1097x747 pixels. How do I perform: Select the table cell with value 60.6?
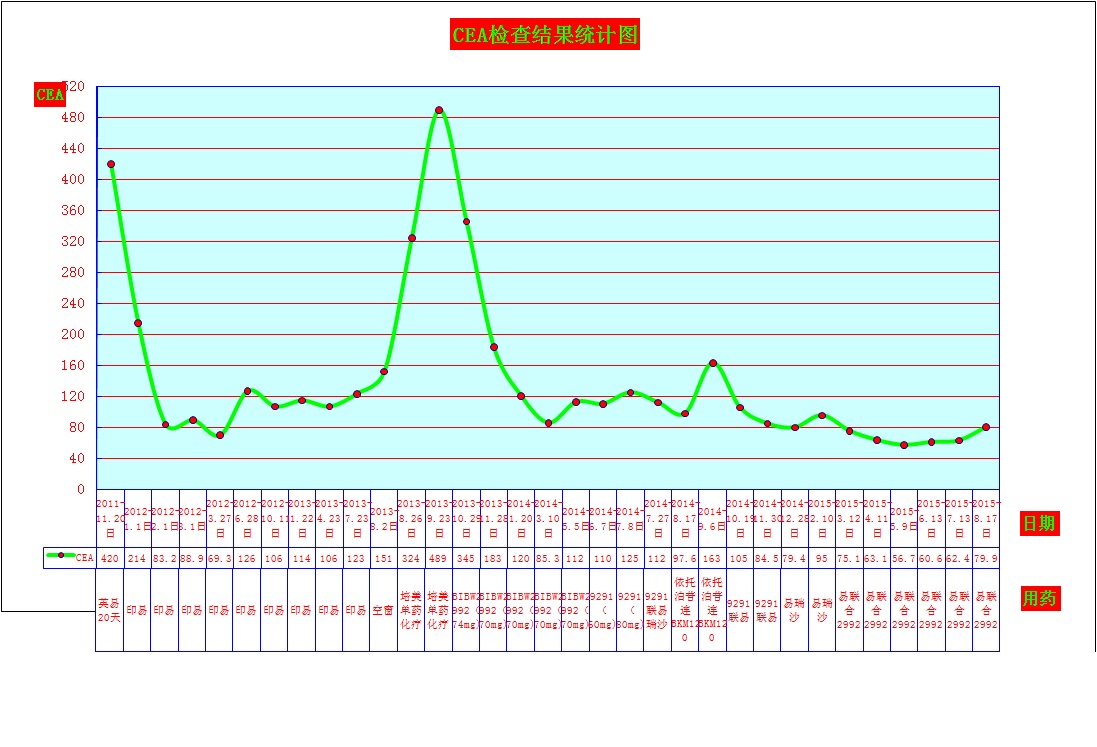pyautogui.click(x=931, y=558)
